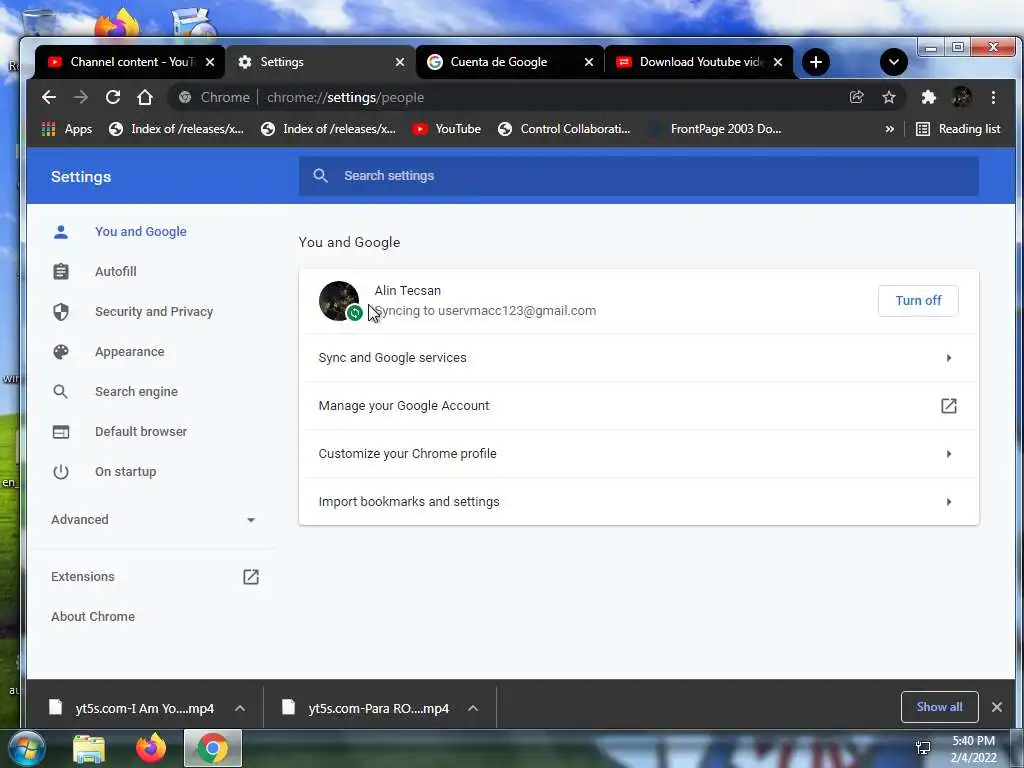Click the network tray icon
1024x768 pixels.
click(x=923, y=748)
